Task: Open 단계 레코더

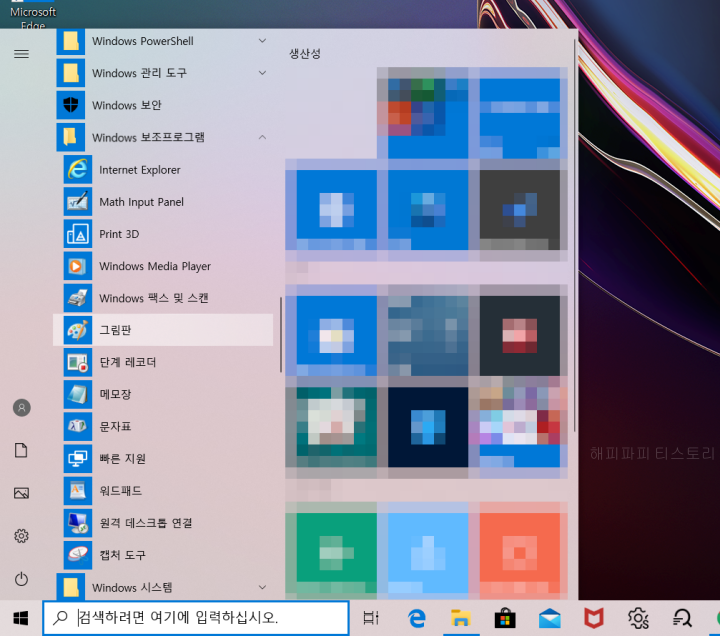Action: pyautogui.click(x=163, y=362)
